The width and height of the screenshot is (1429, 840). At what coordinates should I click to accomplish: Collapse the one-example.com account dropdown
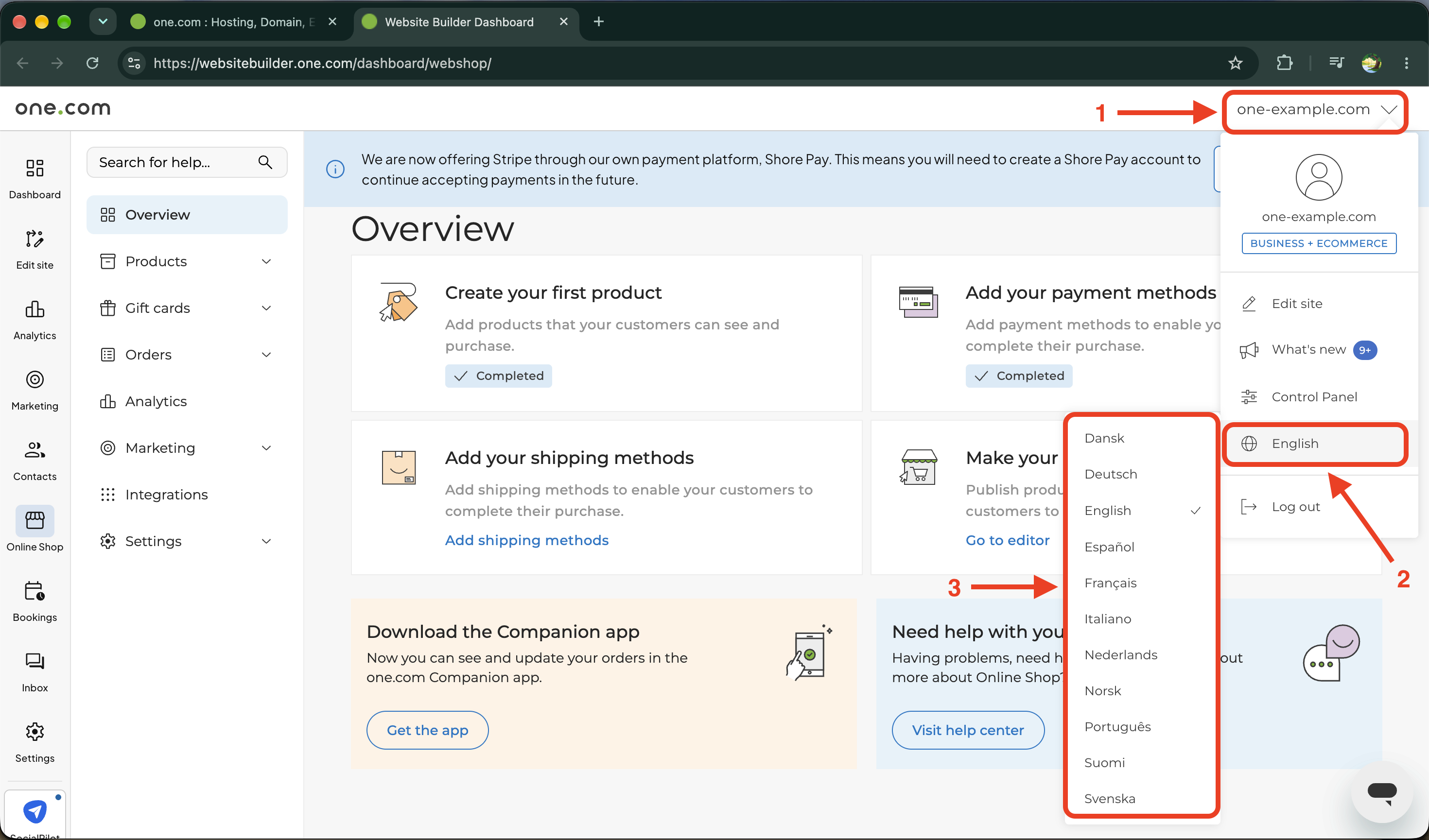(x=1314, y=110)
